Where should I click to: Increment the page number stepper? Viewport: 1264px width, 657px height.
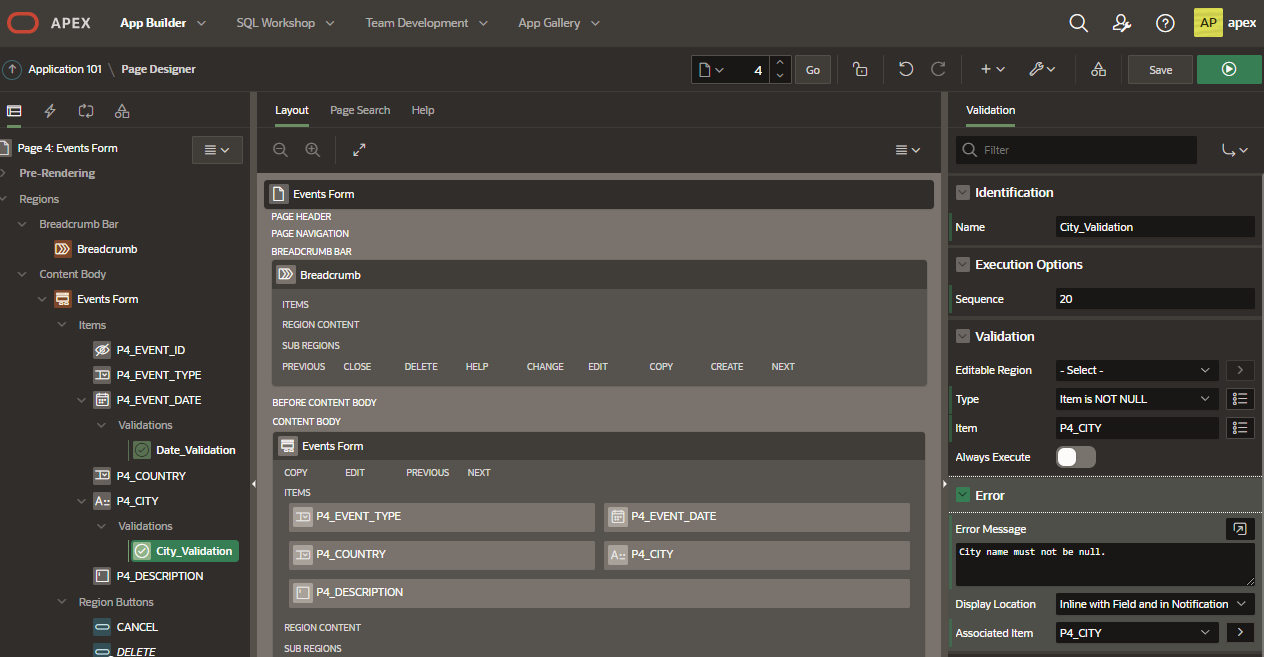tap(782, 62)
